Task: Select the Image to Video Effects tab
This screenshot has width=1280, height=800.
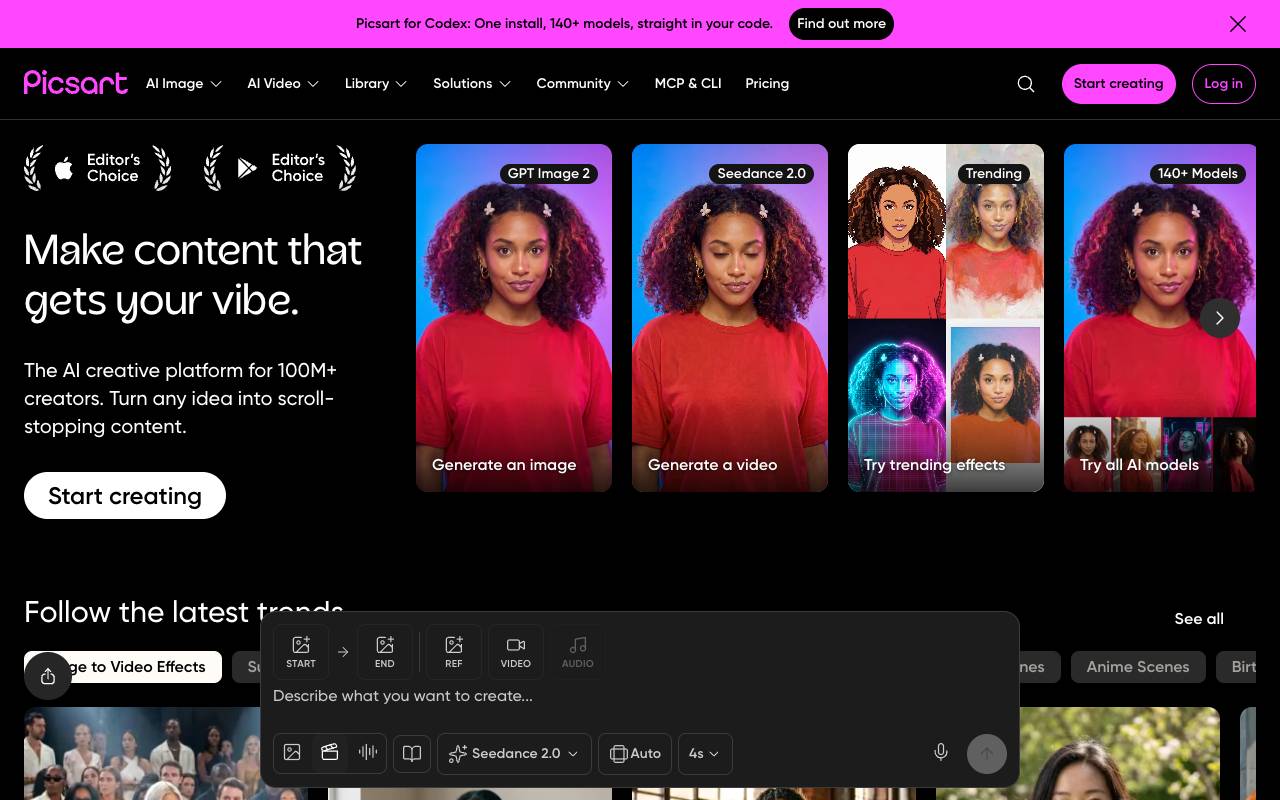Action: [x=123, y=667]
